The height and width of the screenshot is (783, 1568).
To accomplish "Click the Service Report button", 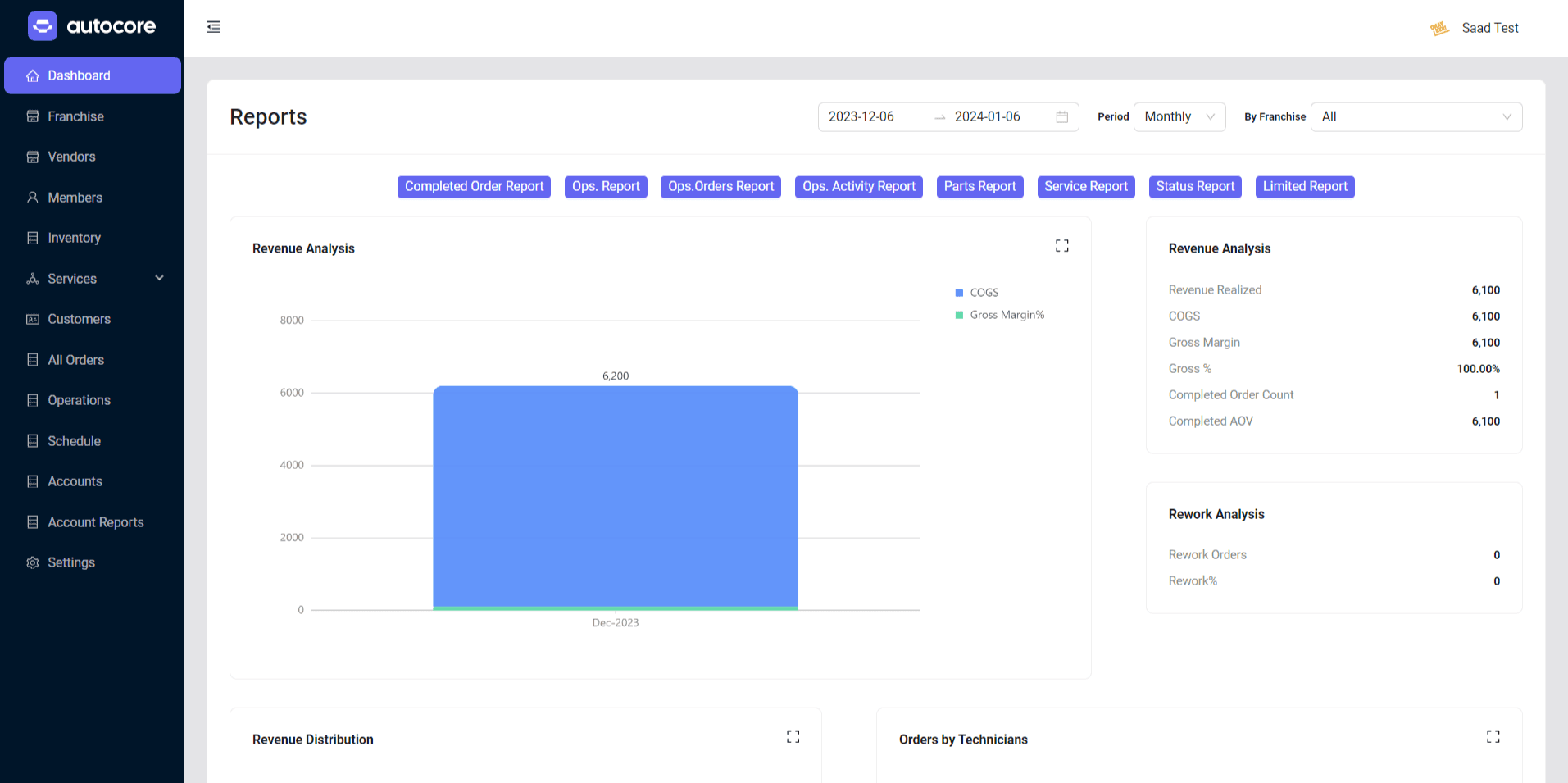I will [1086, 187].
